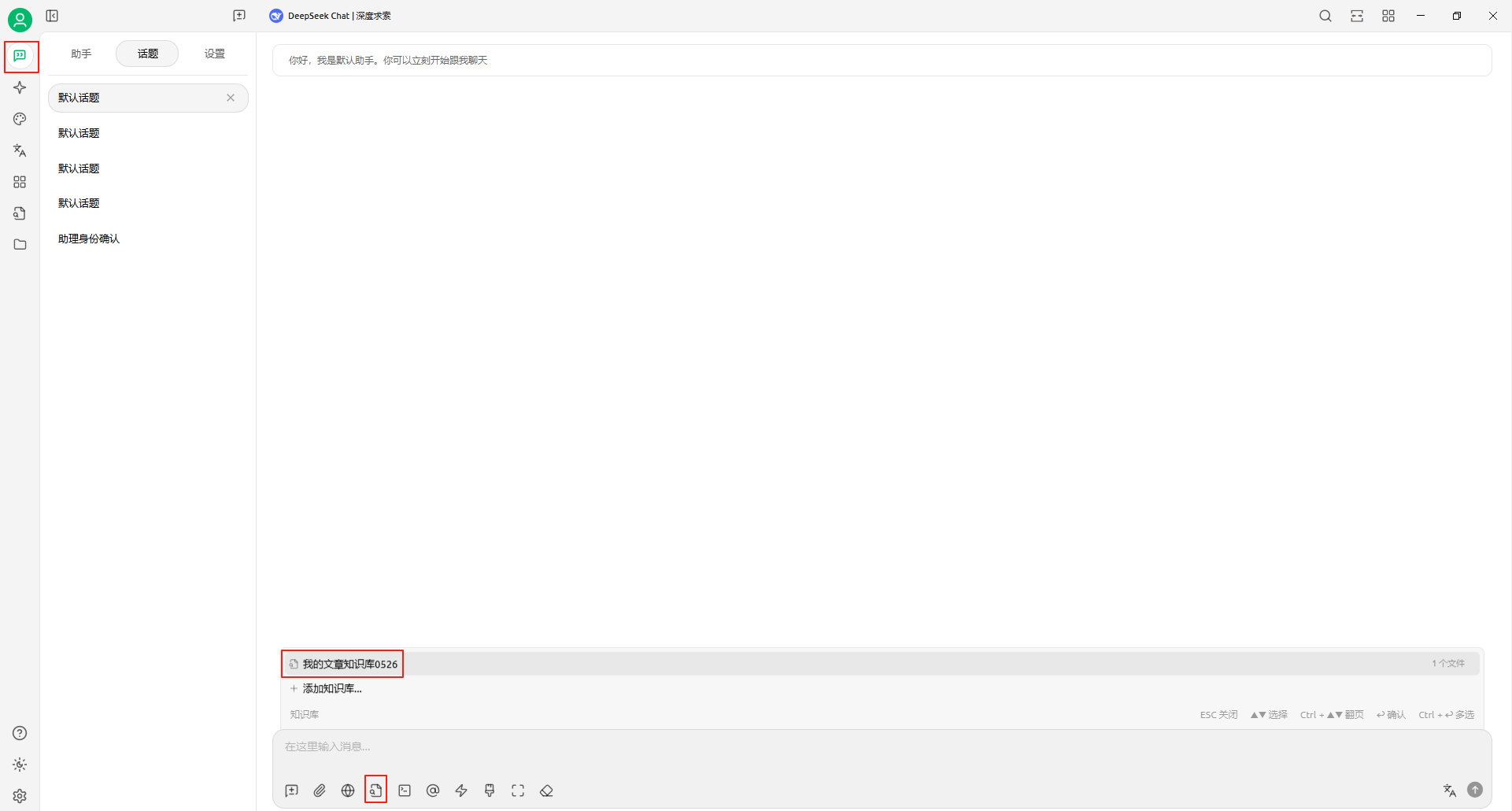Open mini app grid icon in top bar
The height and width of the screenshot is (811, 1512).
click(1388, 16)
